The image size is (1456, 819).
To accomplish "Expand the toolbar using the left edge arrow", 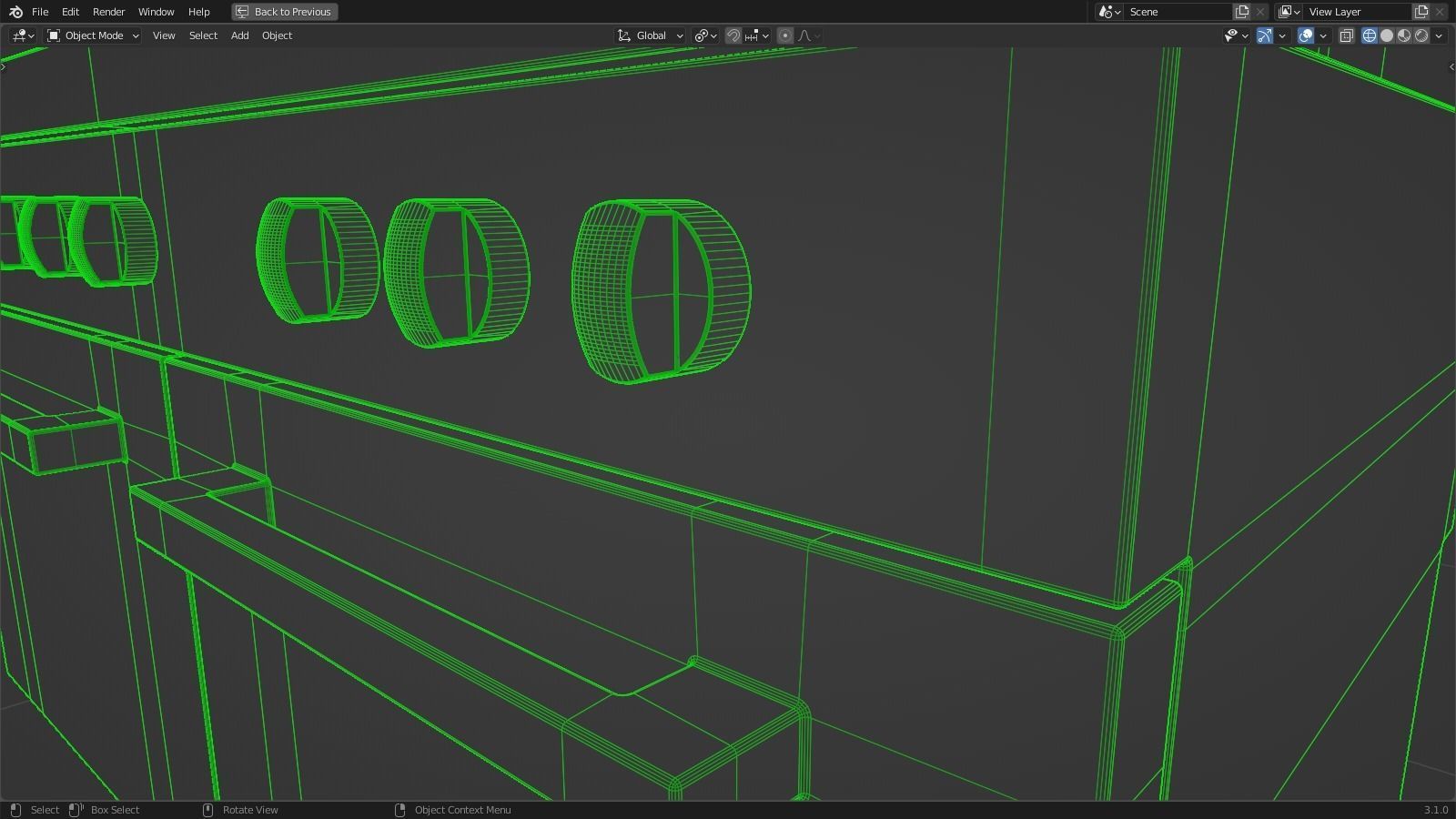I will (4, 66).
